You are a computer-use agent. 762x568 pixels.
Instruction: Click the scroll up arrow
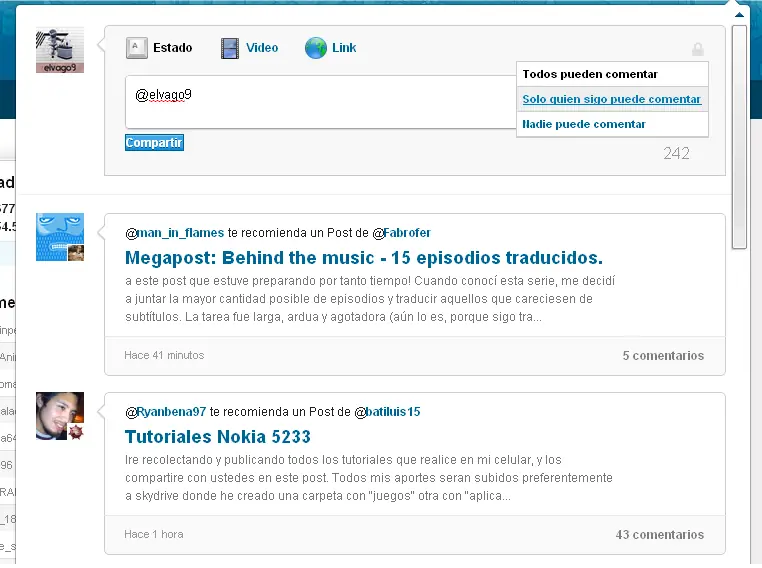click(739, 15)
